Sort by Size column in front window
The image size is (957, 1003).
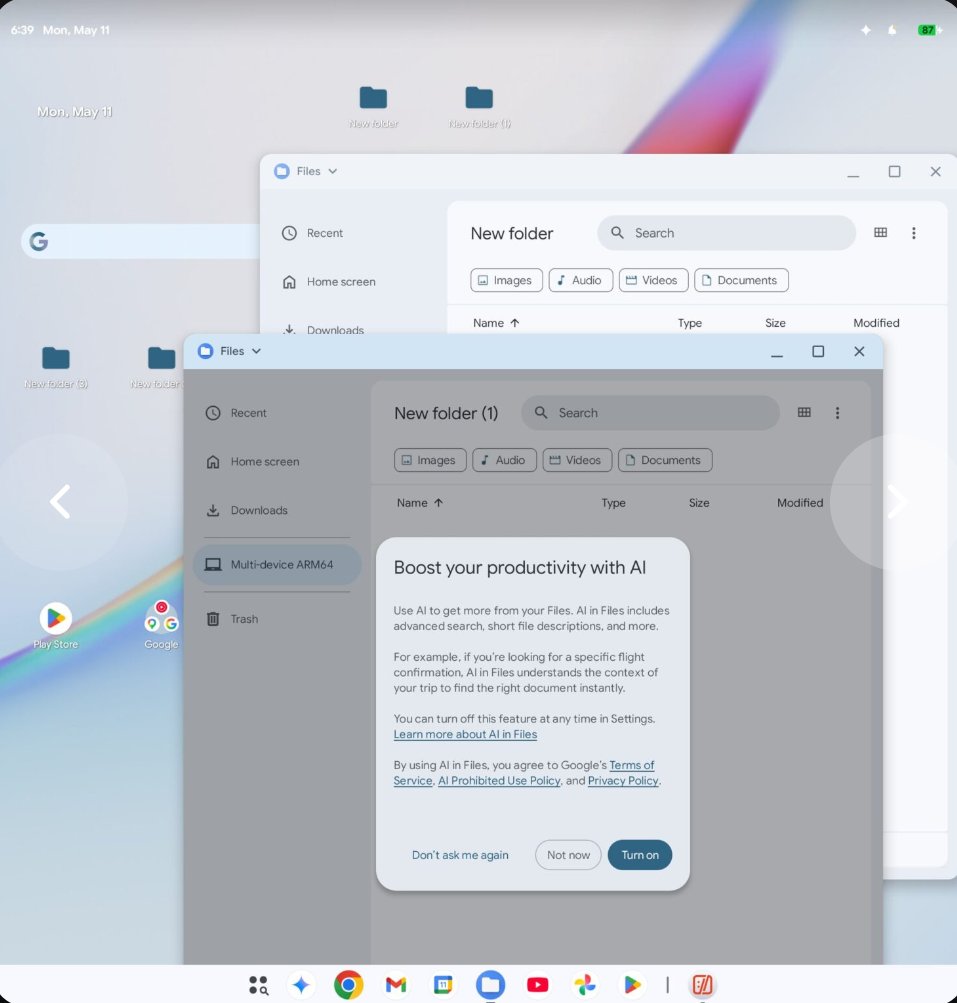click(699, 503)
